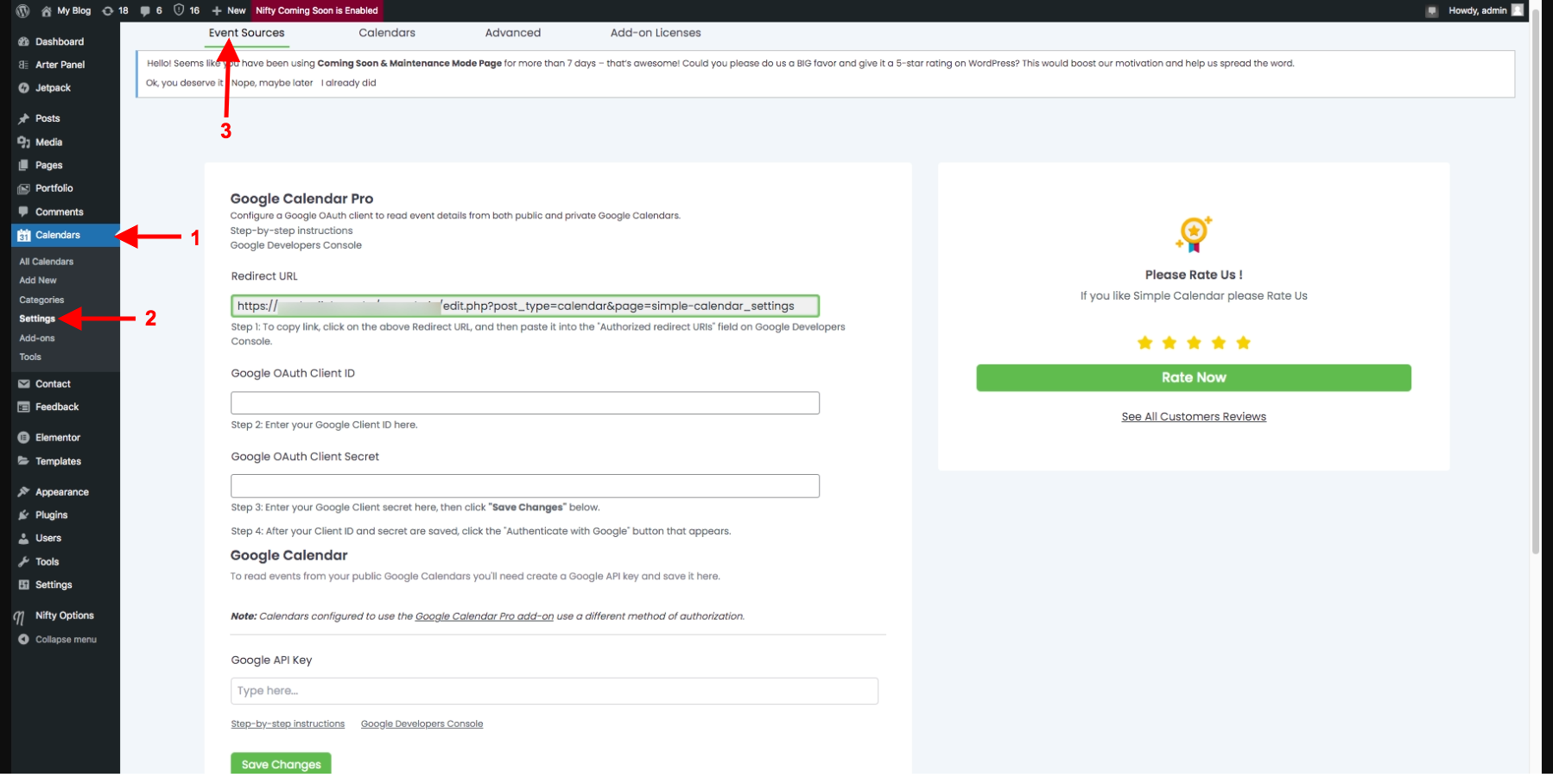Open the comments bubble icon showing 6
1553x784 pixels.
(145, 10)
